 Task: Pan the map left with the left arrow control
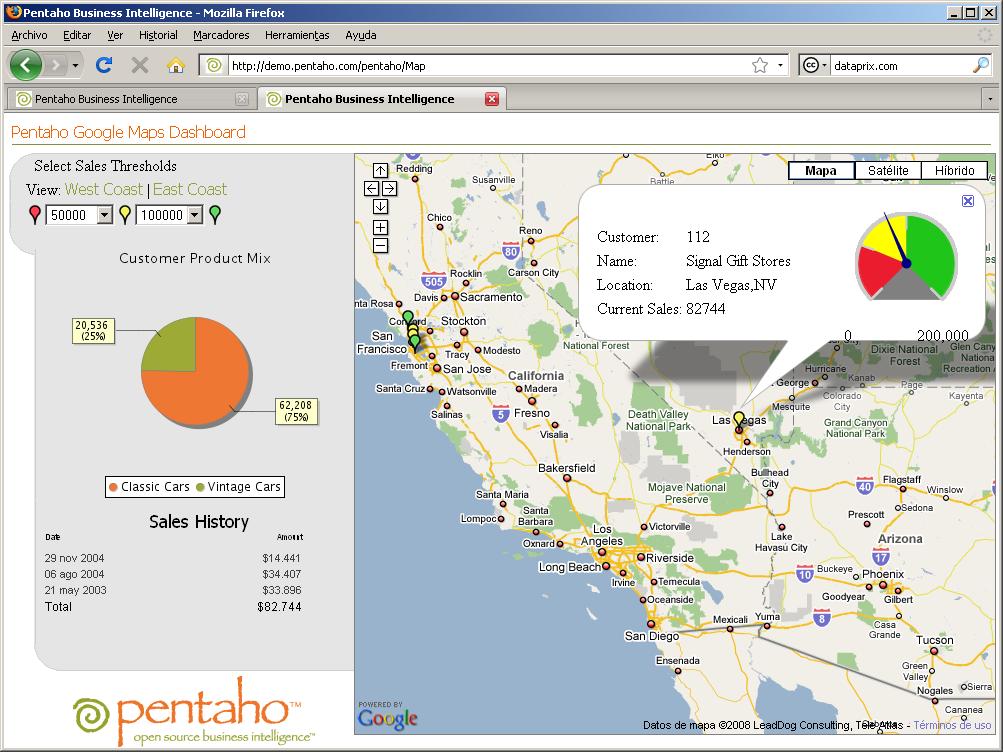pos(369,187)
